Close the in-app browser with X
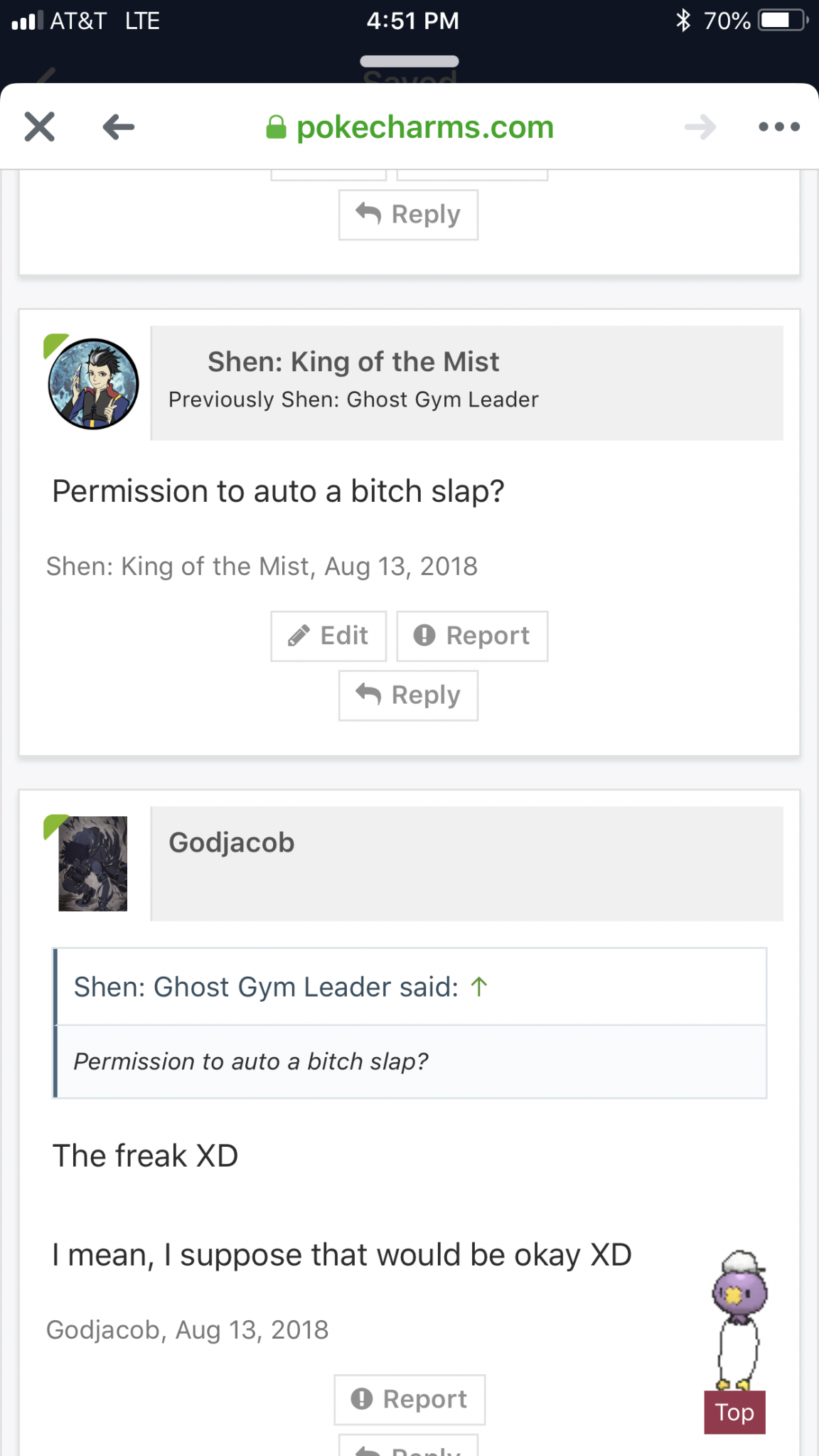This screenshot has width=819, height=1456. coord(40,127)
